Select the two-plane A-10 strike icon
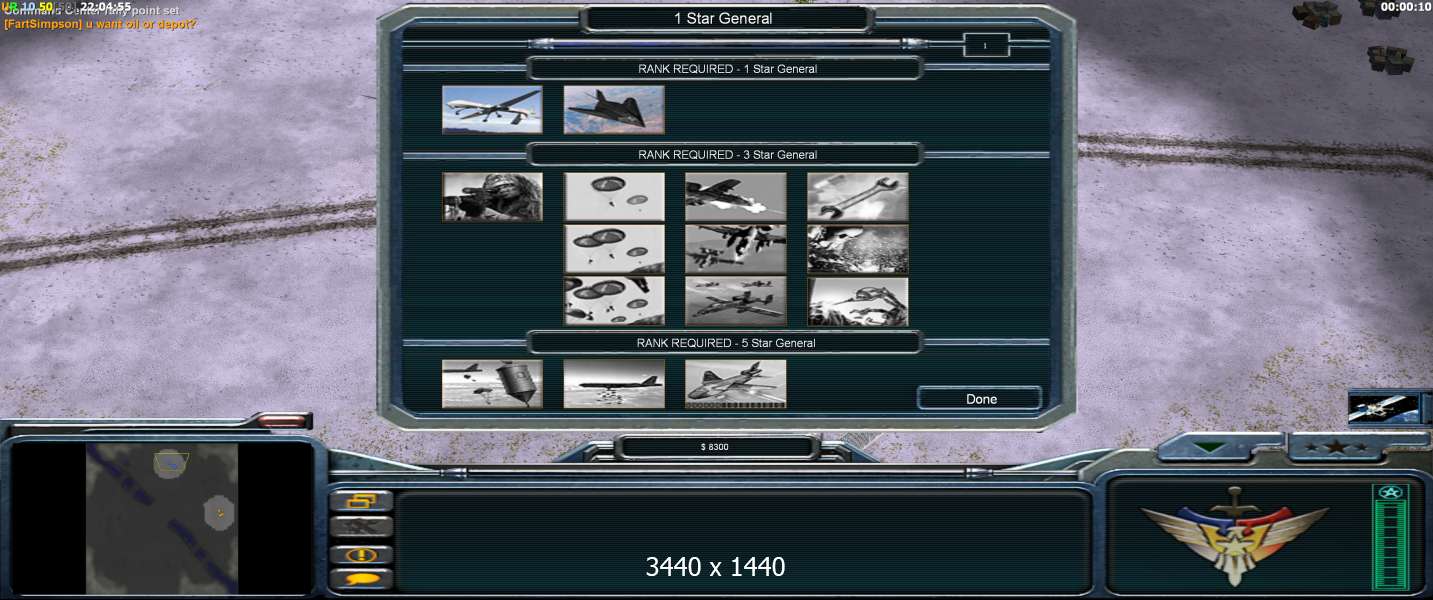 736,249
